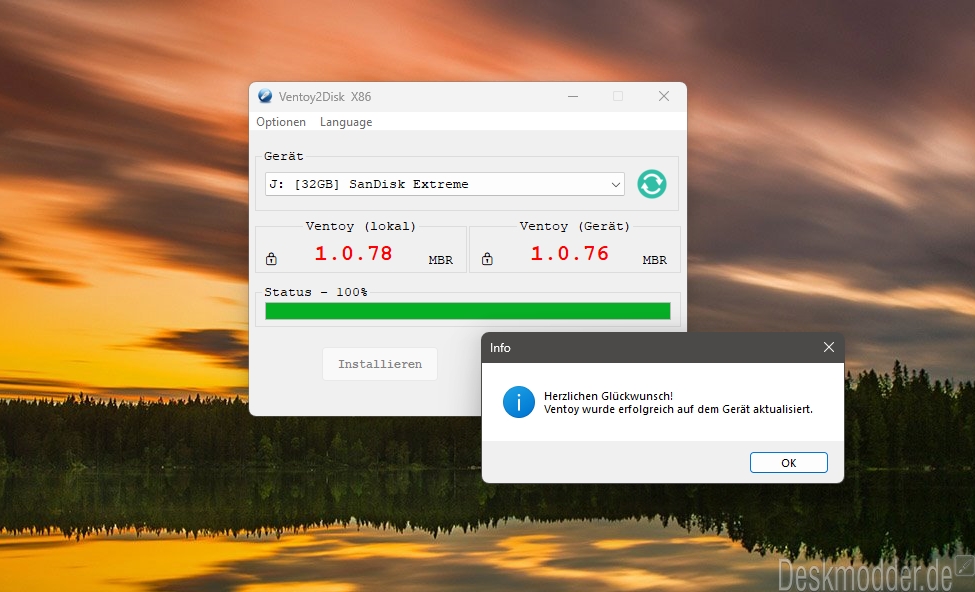
Task: Minimize the Ventoy2Disk window
Action: [x=573, y=96]
